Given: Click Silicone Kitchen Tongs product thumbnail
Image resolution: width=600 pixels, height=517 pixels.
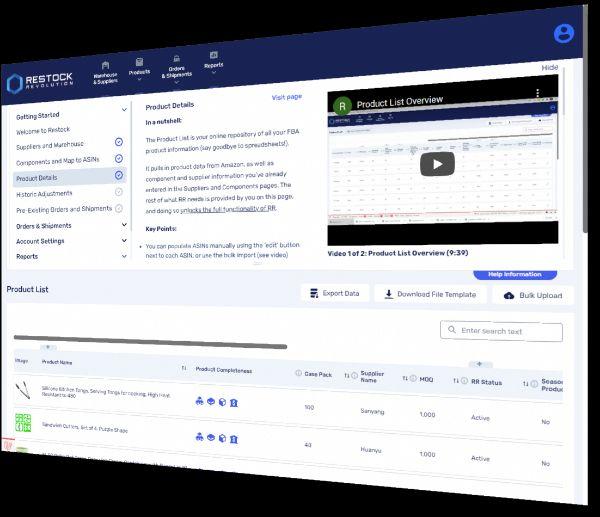Looking at the screenshot, I should tap(22, 390).
